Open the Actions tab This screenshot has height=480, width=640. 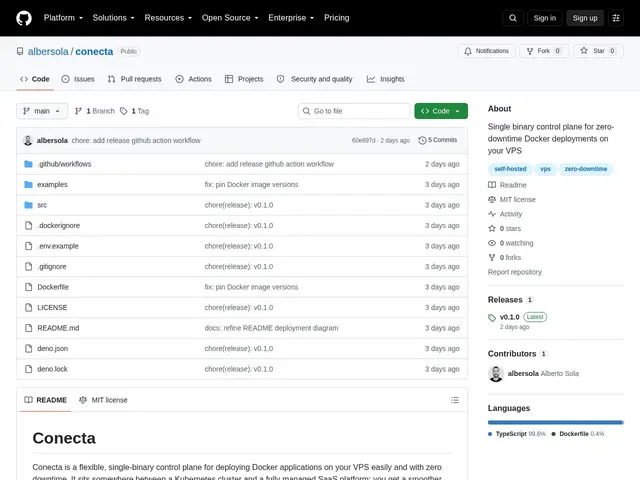click(x=193, y=79)
